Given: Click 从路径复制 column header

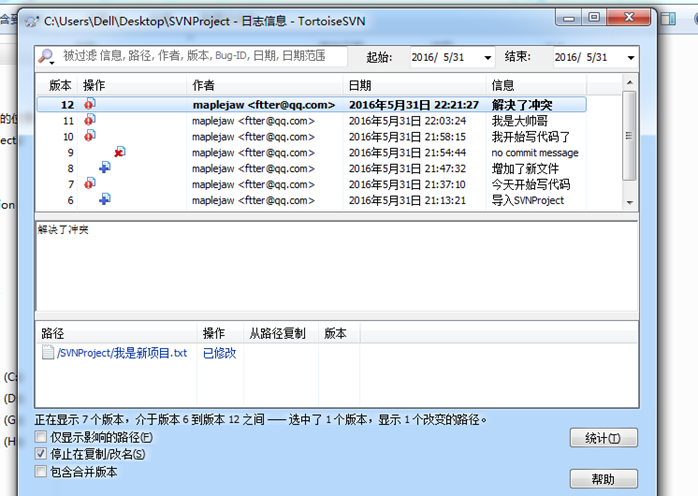Looking at the screenshot, I should point(281,333).
